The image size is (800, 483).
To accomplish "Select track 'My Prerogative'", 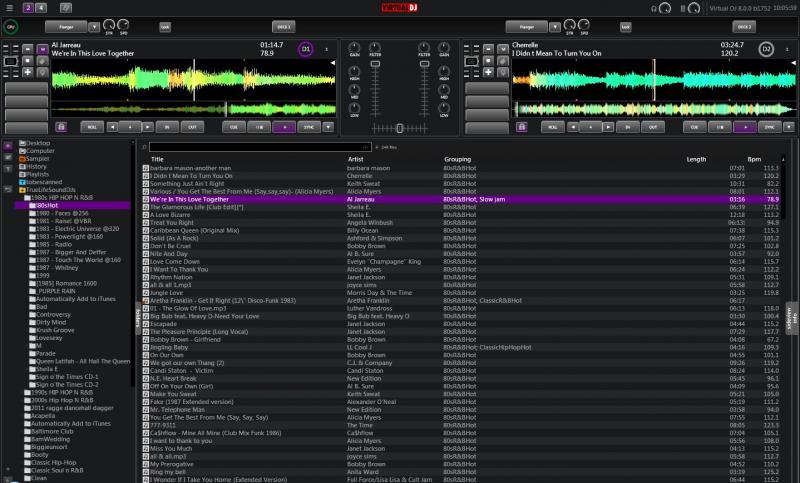I will [x=171, y=464].
